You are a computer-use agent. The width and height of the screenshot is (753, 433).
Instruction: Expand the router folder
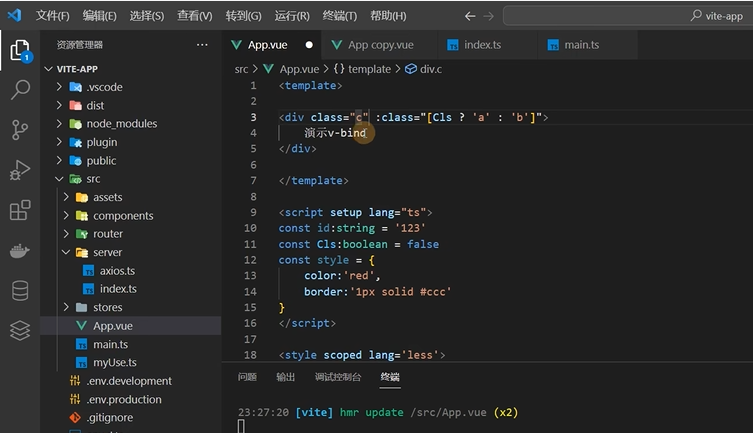pos(66,234)
